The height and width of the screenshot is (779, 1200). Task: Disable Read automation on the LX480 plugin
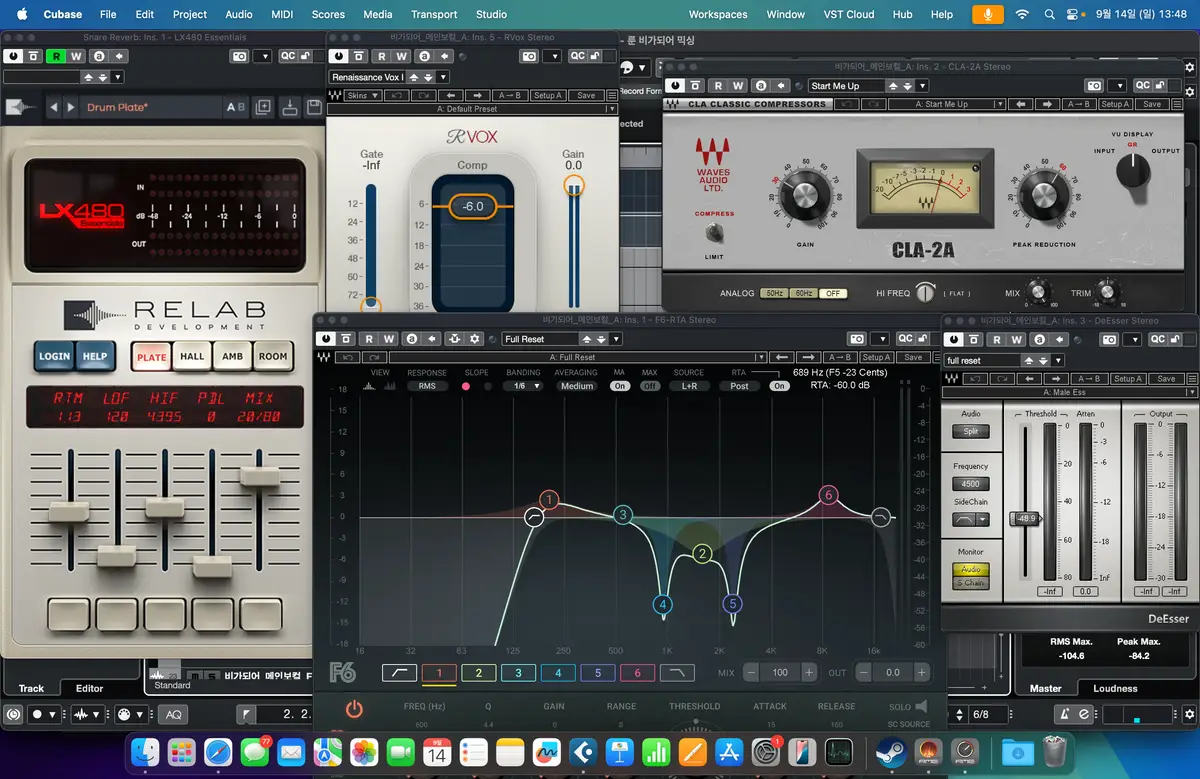click(55, 57)
